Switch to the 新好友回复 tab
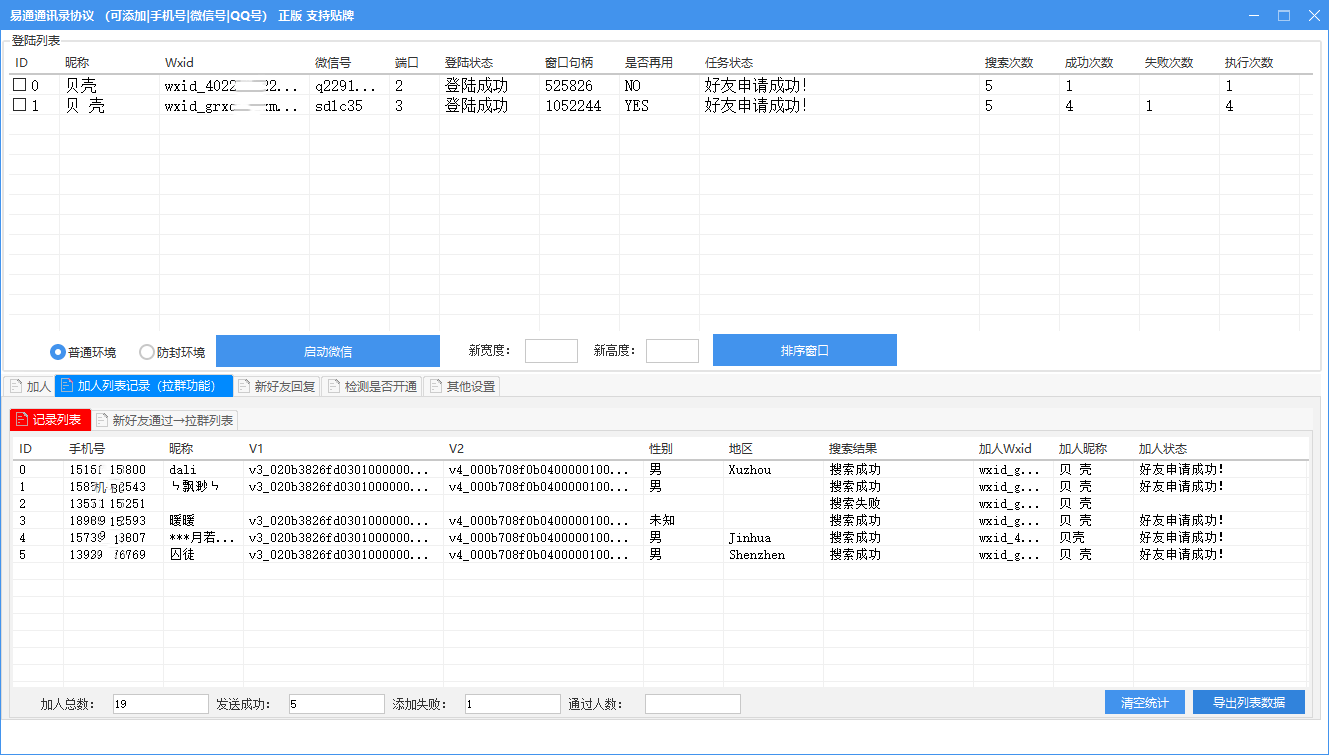This screenshot has width=1329, height=755. [277, 386]
